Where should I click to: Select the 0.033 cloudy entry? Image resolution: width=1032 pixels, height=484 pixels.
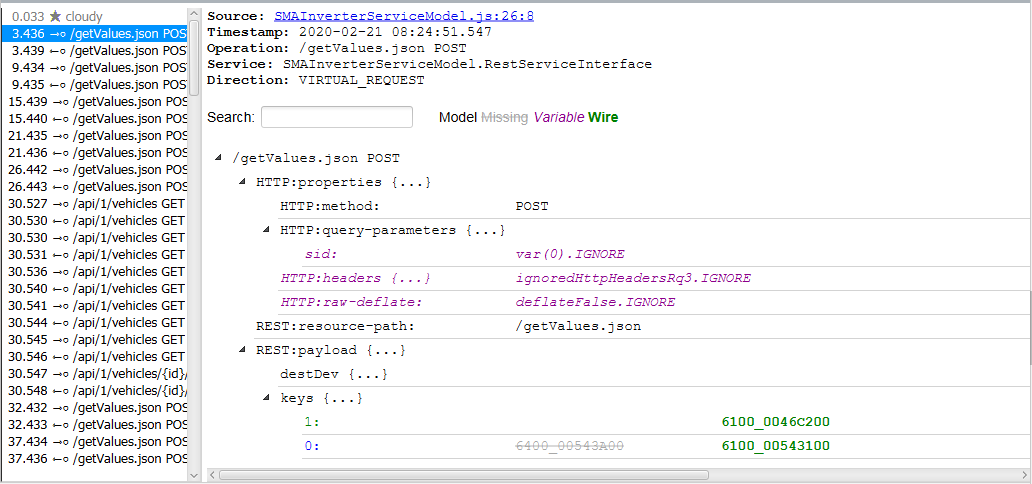(95, 16)
